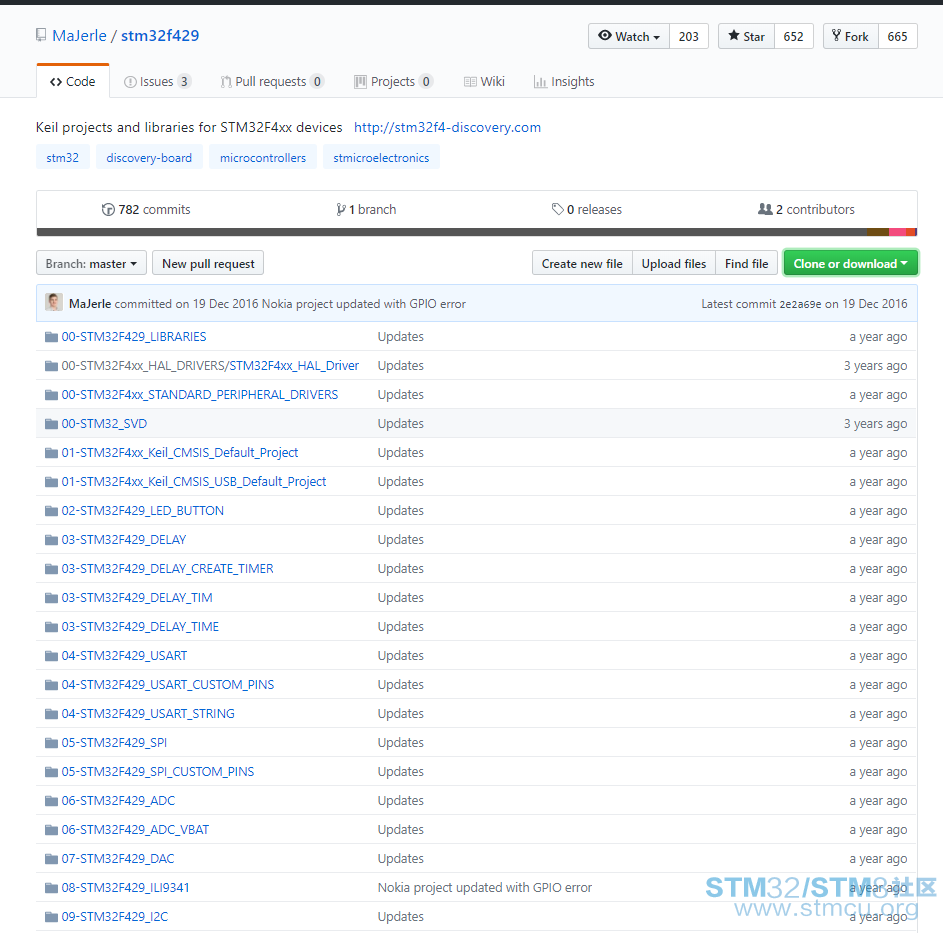Click the language breakdown color bar
943x933 pixels.
click(476, 232)
